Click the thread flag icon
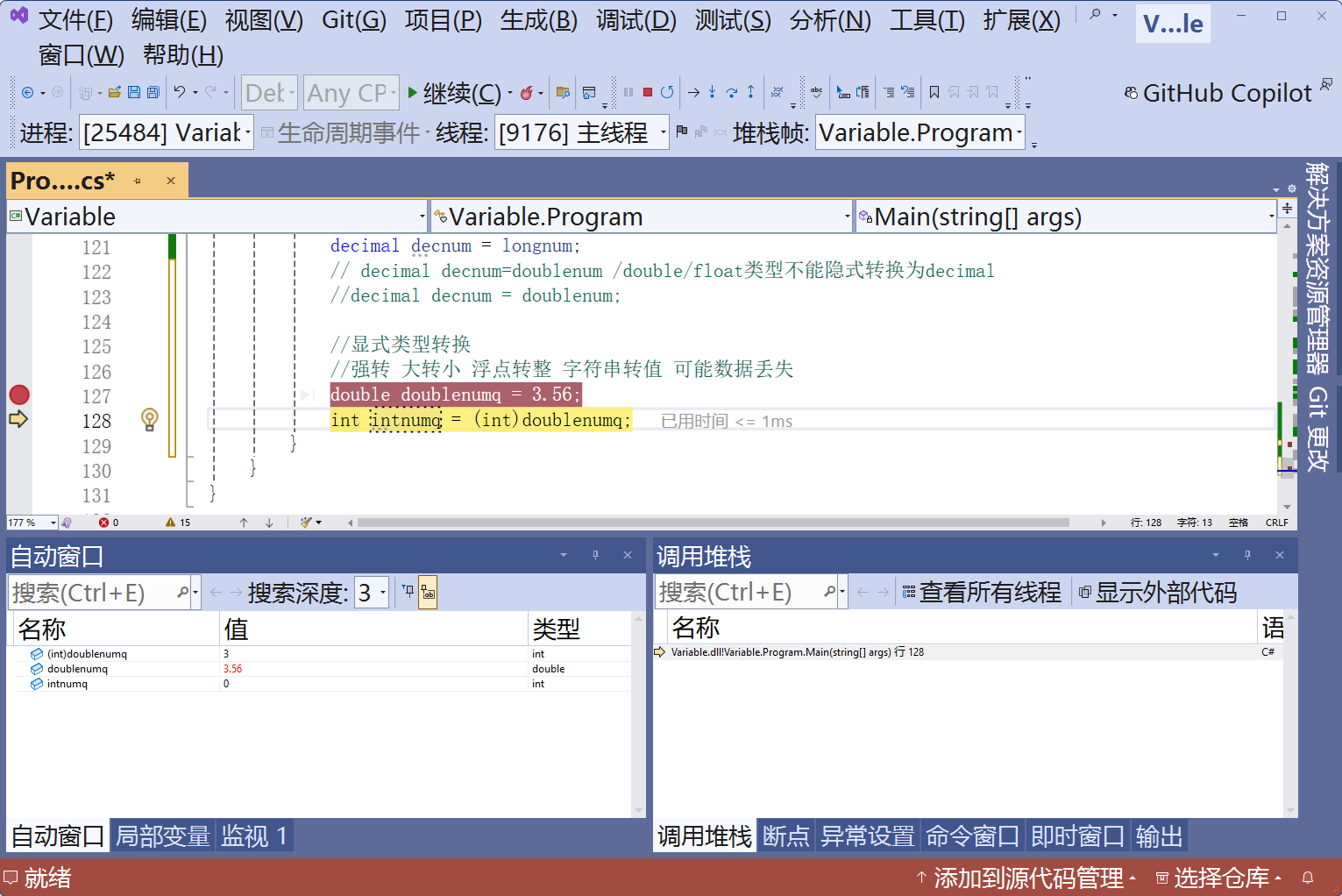1342x896 pixels. pos(682,132)
